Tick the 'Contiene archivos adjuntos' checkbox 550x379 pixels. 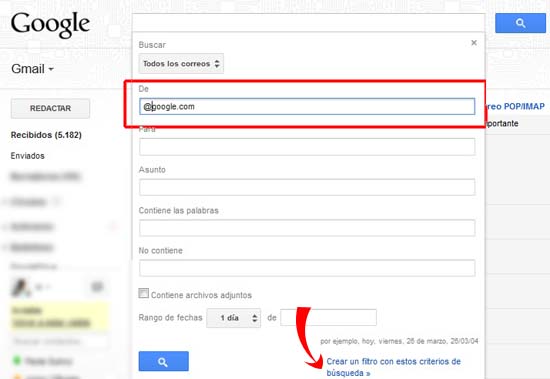(143, 293)
